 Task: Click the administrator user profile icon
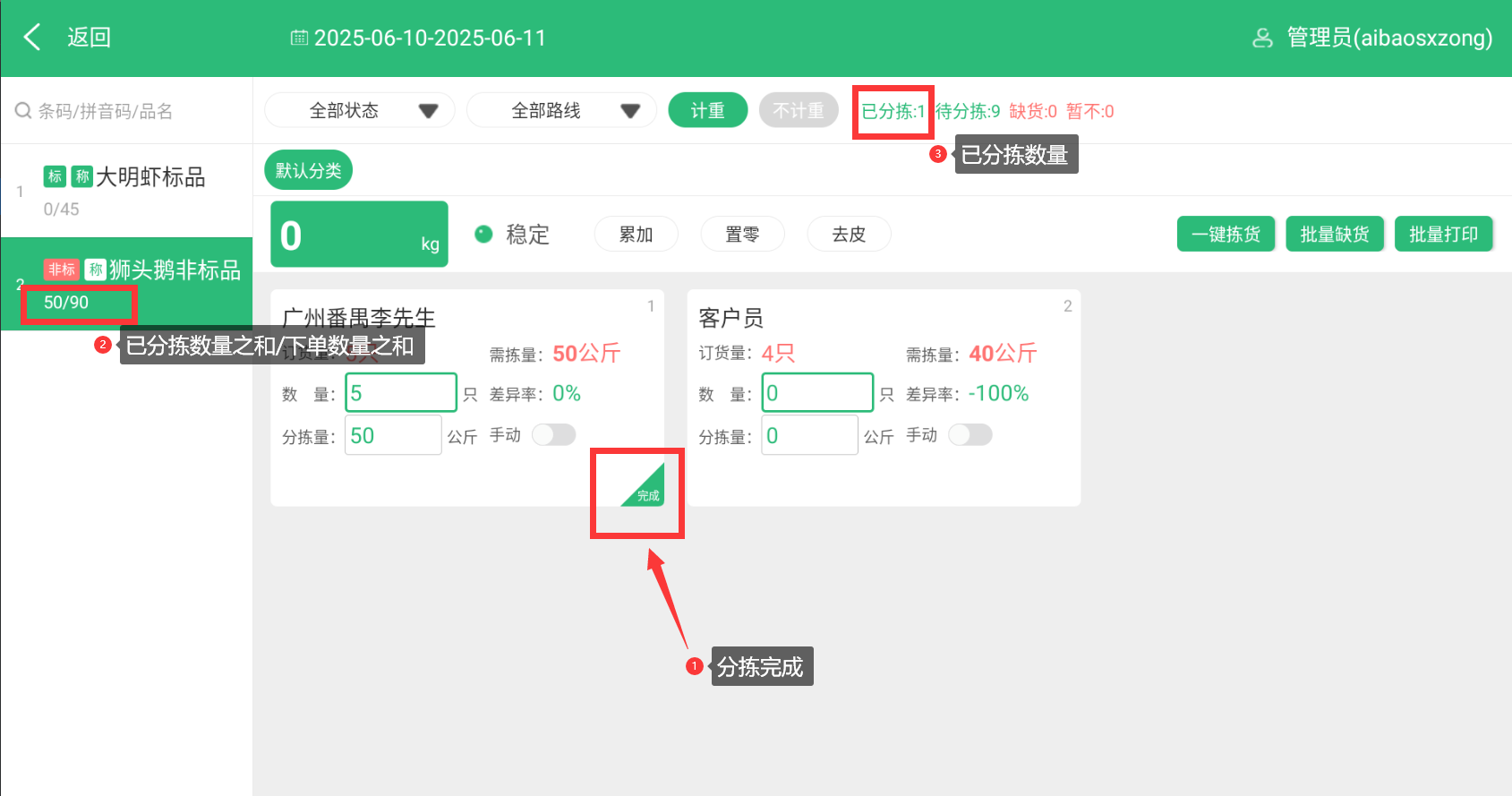1262,38
